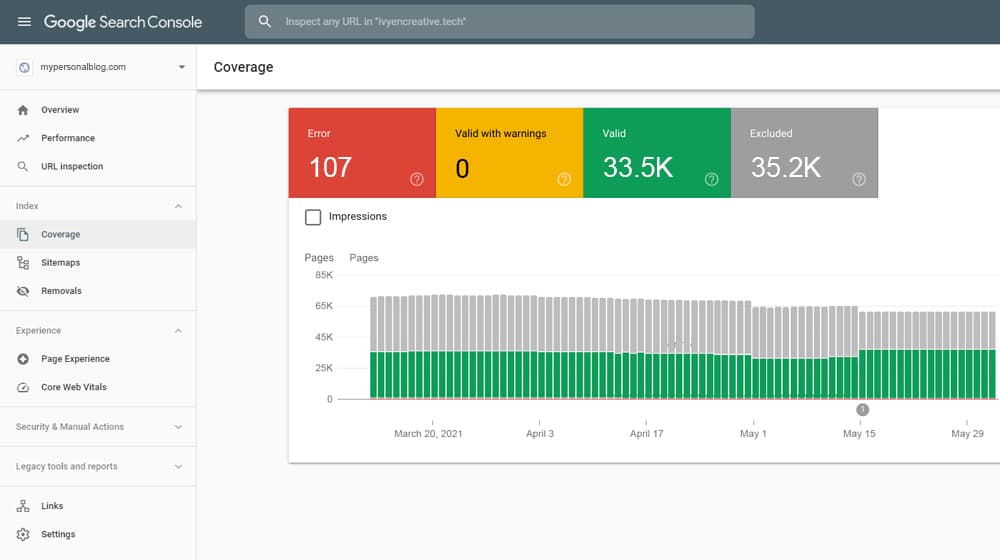Click the Inspect any URL search field
This screenshot has width=1000, height=560.
tap(499, 22)
